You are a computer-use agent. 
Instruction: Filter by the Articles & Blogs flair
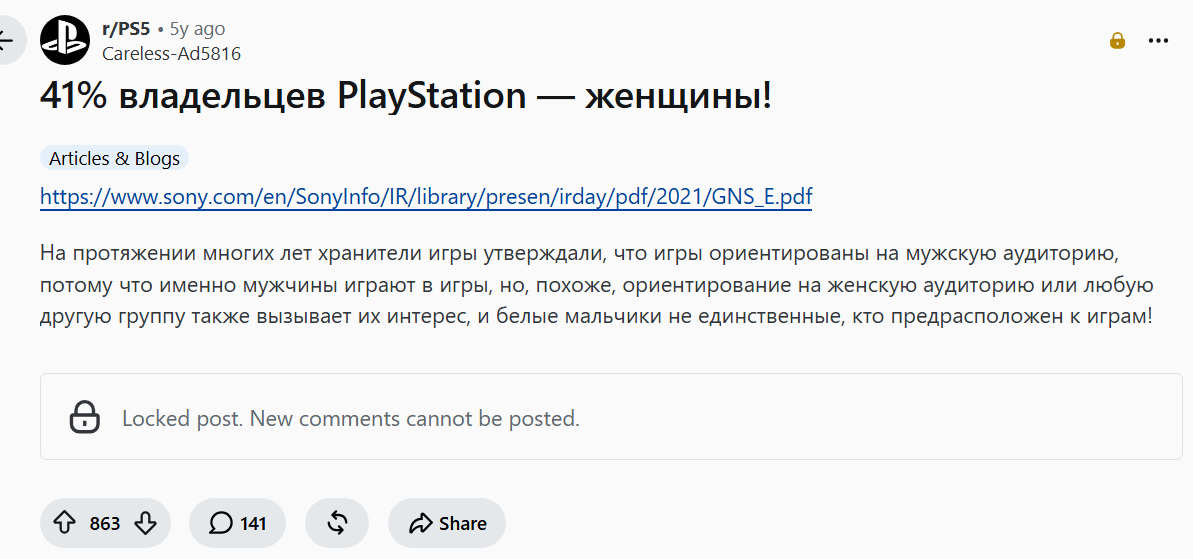click(114, 158)
